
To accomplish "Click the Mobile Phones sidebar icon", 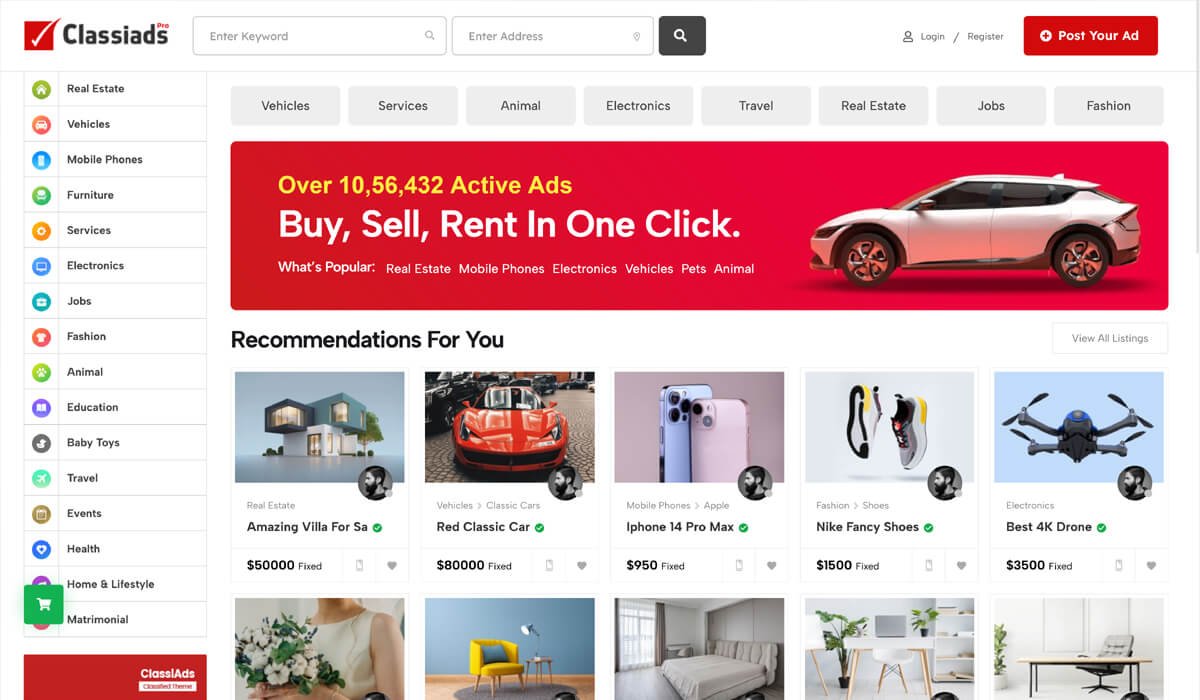I will pos(42,160).
